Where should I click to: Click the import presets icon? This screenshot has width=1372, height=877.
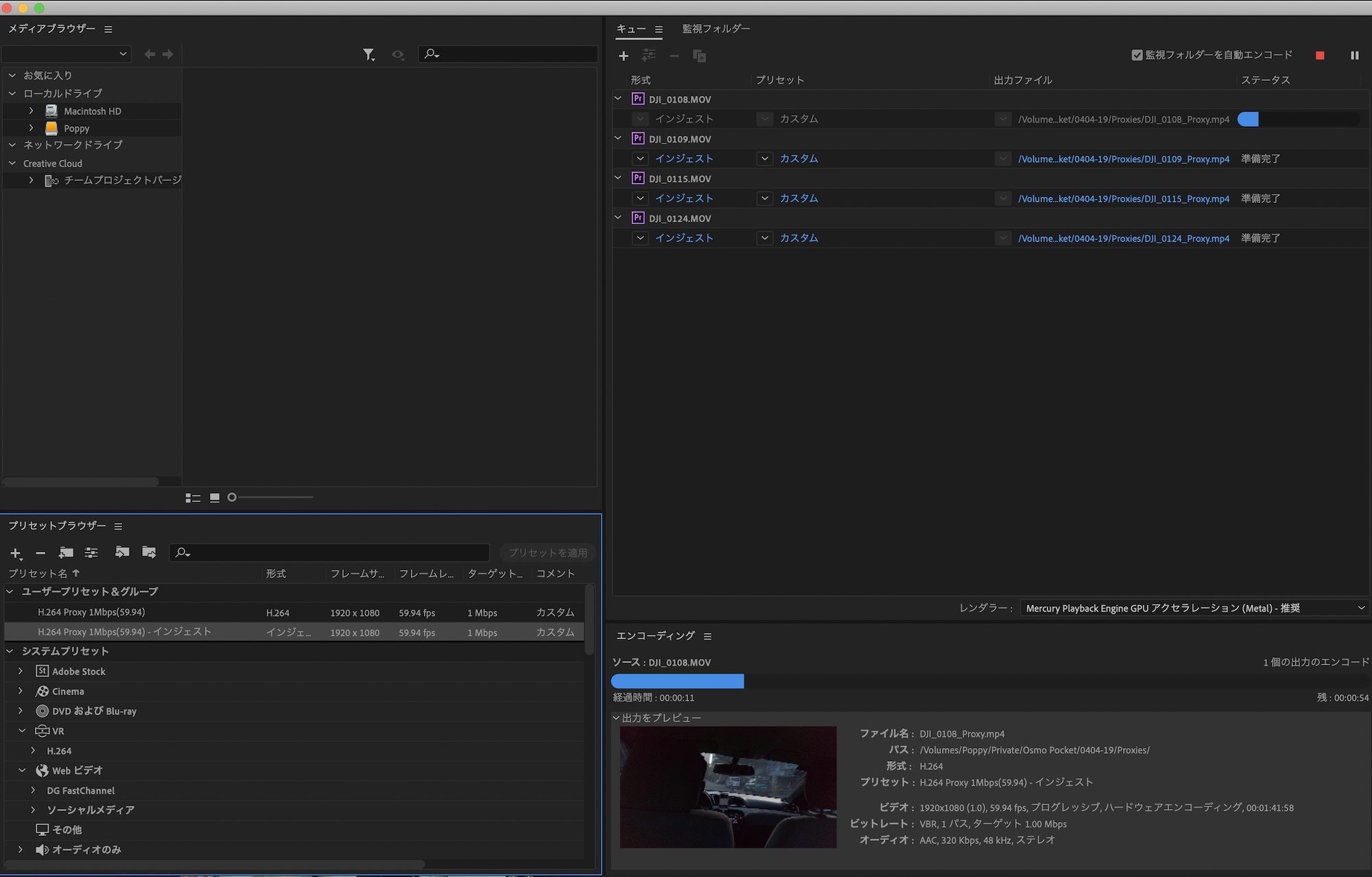pyautogui.click(x=122, y=552)
